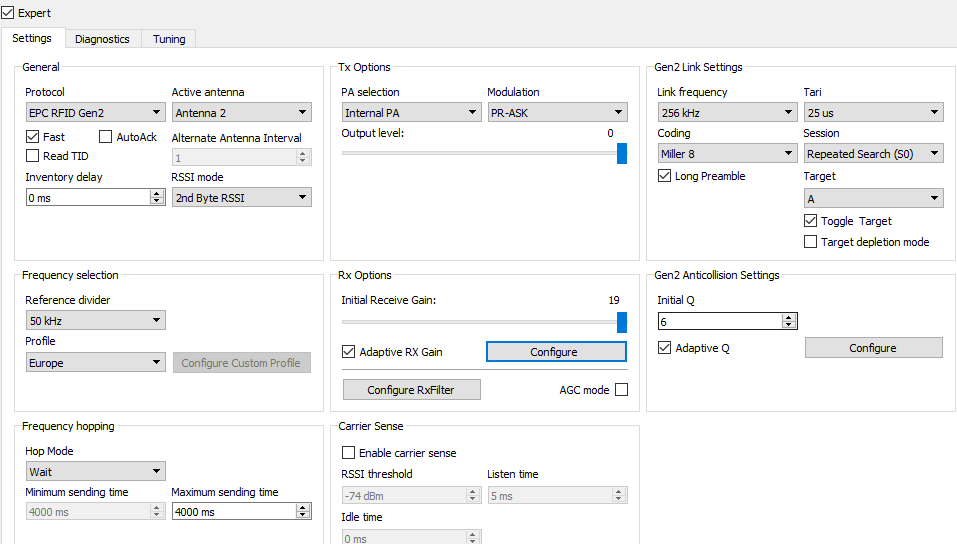Open the PA selection dropdown
This screenshot has width=957, height=544.
(x=411, y=112)
